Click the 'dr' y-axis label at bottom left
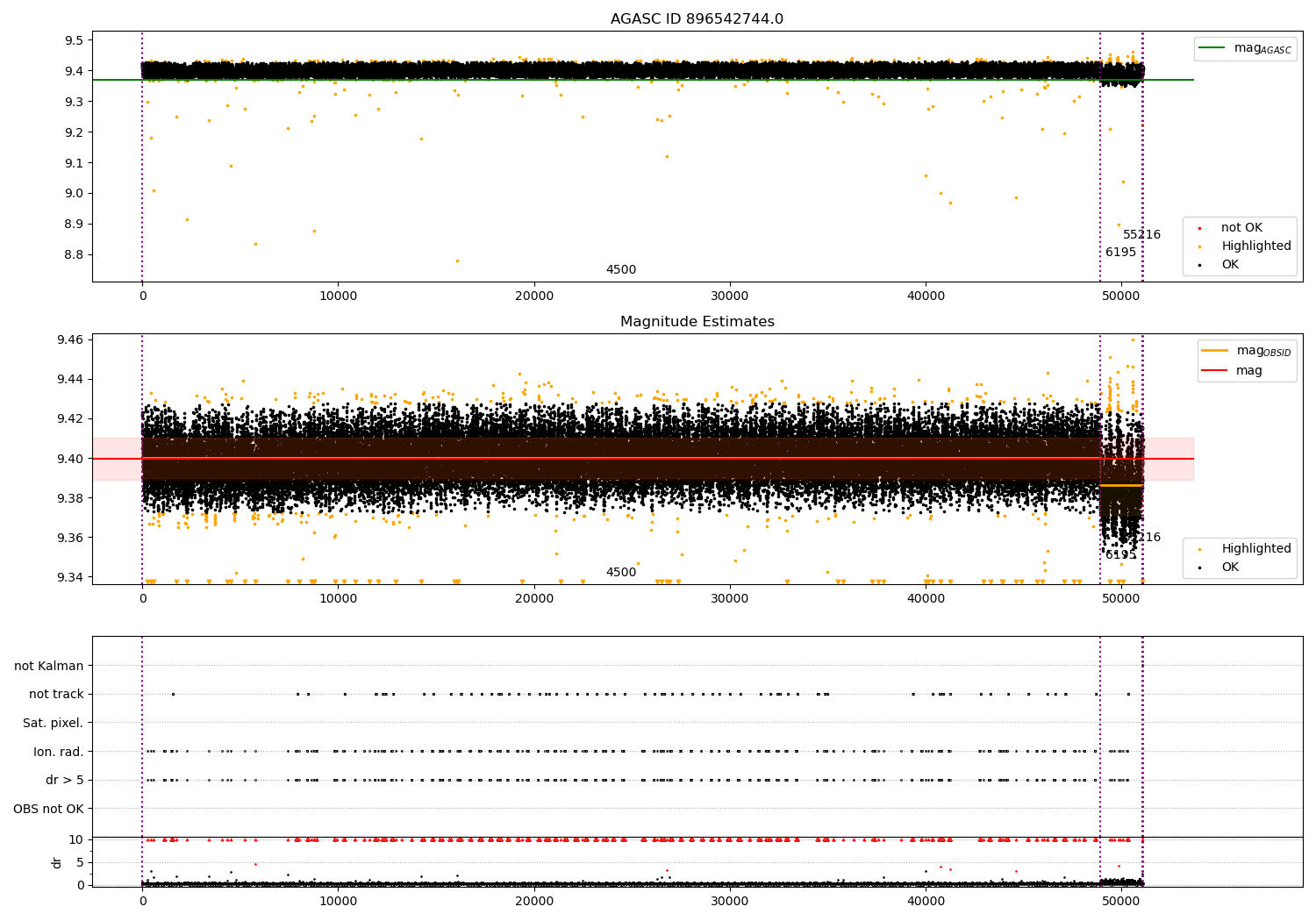The height and width of the screenshot is (921, 1316). 57,862
